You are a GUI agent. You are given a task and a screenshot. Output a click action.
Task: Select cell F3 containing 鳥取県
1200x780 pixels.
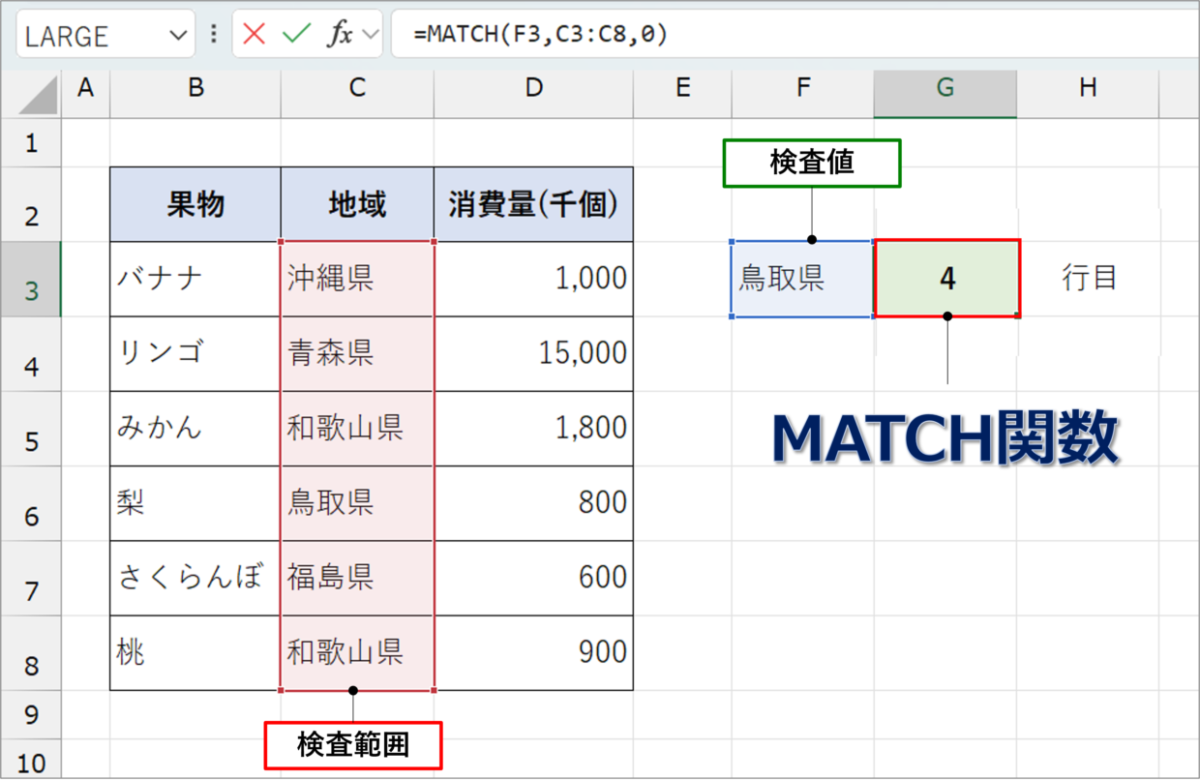point(801,279)
